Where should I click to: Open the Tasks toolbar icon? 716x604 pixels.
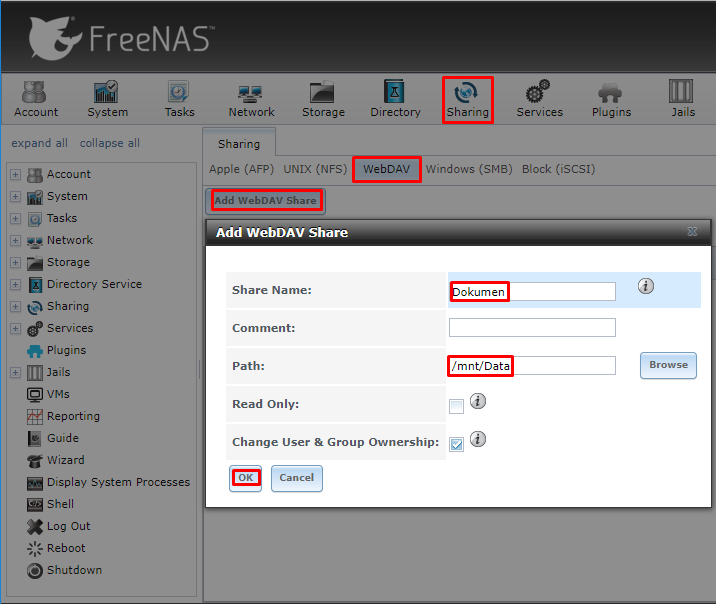click(179, 100)
